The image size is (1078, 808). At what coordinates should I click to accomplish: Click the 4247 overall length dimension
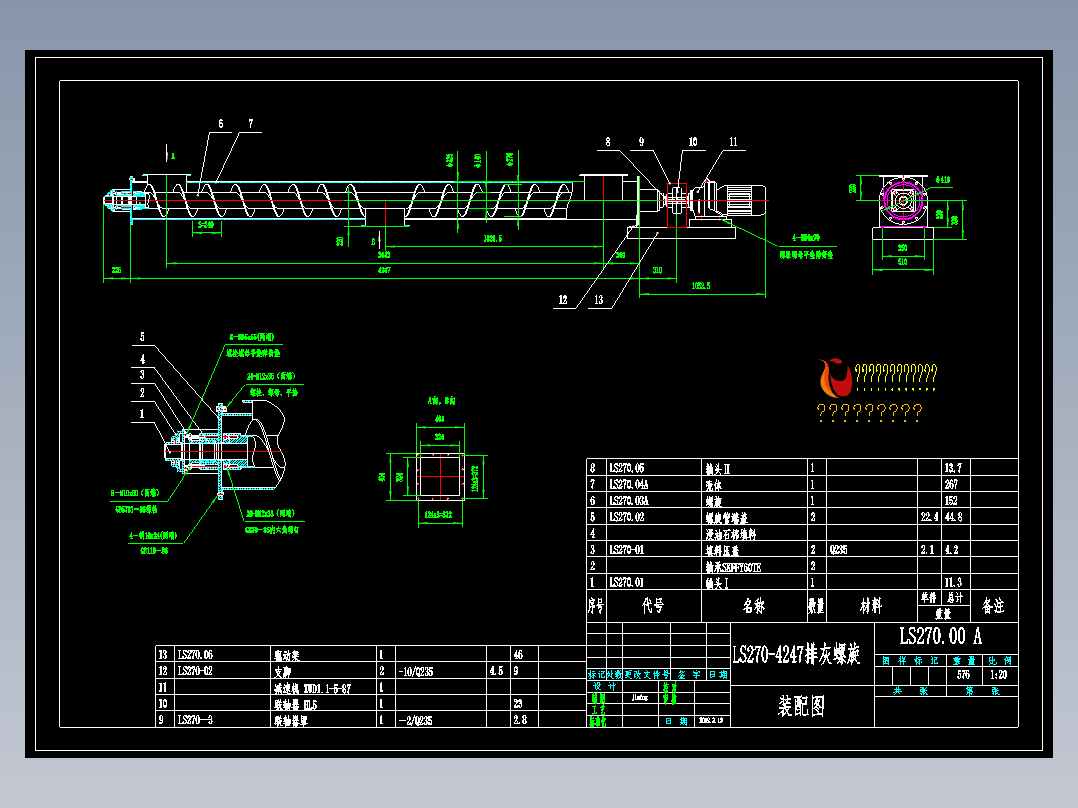(384, 270)
